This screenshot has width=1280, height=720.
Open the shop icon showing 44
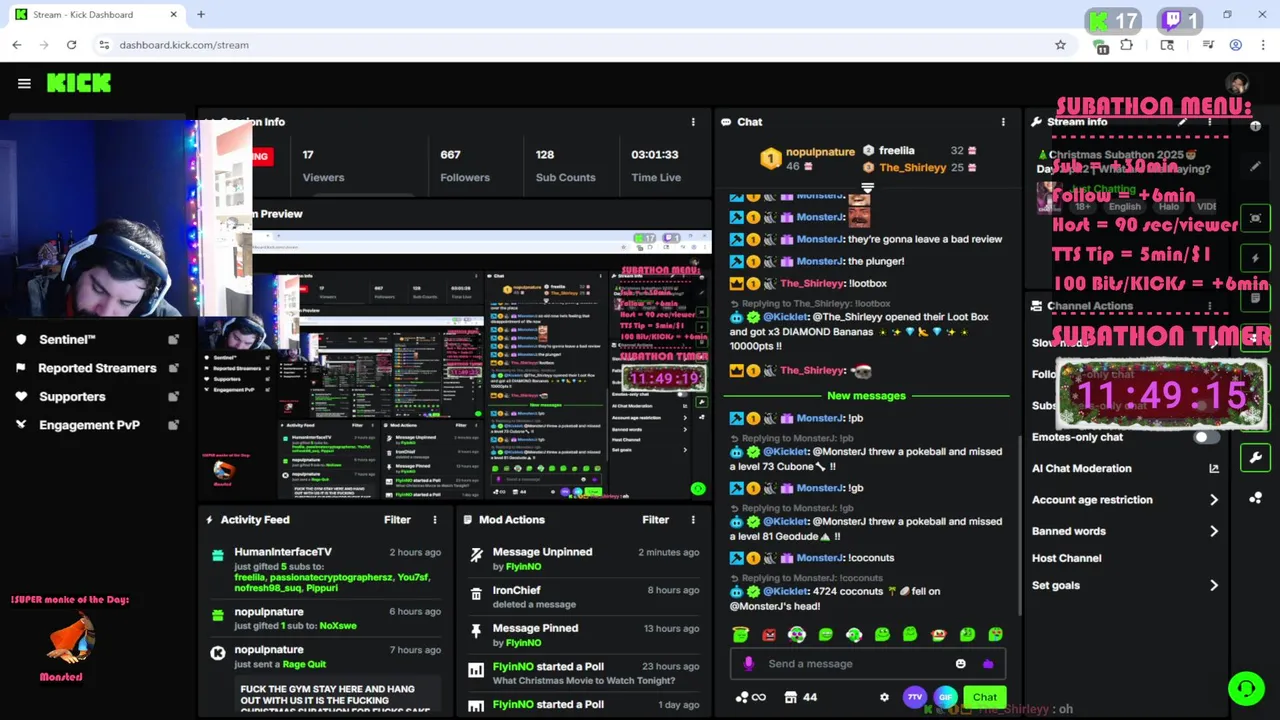800,697
